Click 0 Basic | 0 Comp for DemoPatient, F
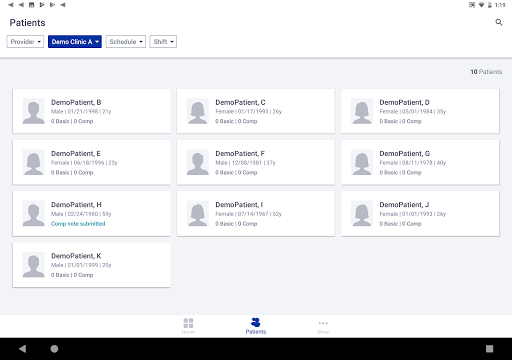Image resolution: width=512 pixels, height=360 pixels. click(236, 173)
